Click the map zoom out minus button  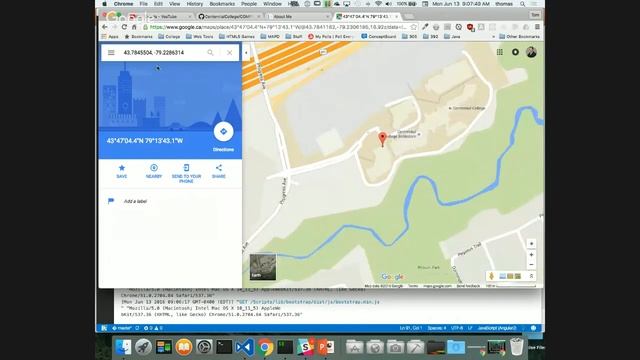click(531, 264)
